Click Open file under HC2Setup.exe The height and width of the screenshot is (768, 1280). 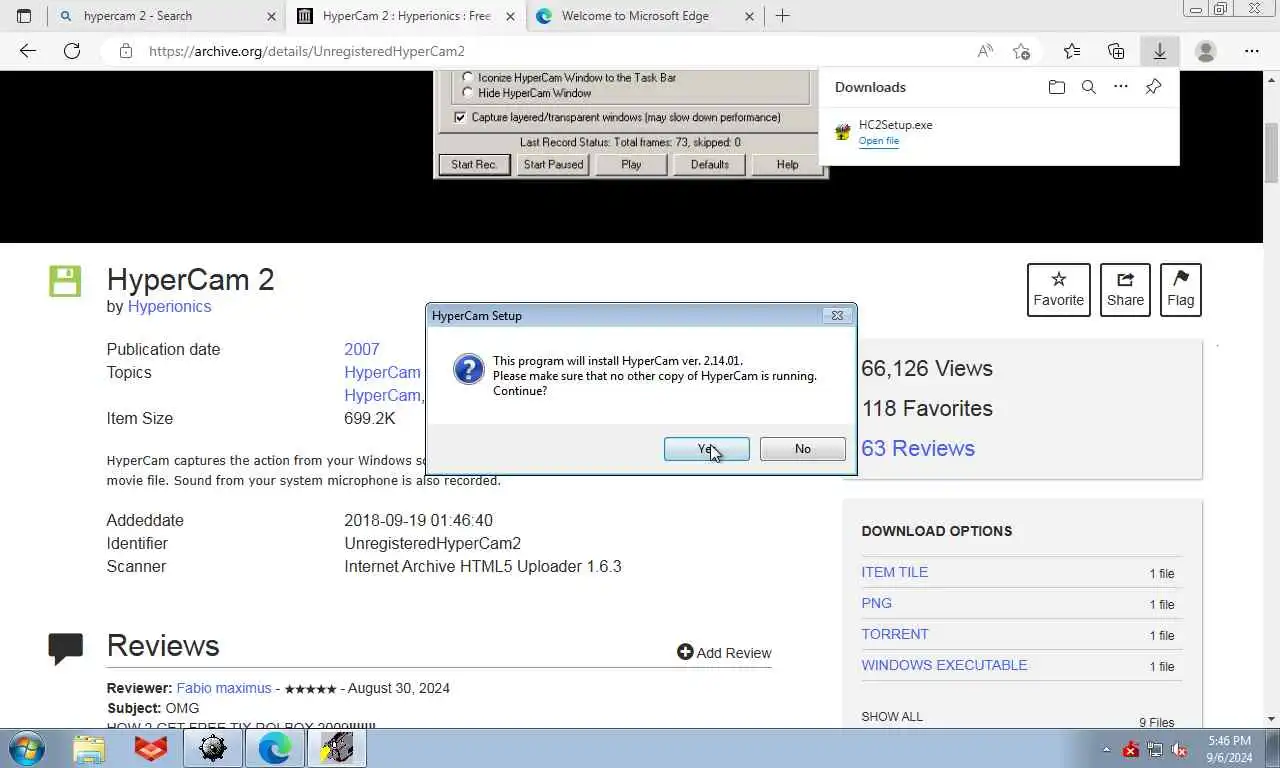pyautogui.click(x=879, y=141)
